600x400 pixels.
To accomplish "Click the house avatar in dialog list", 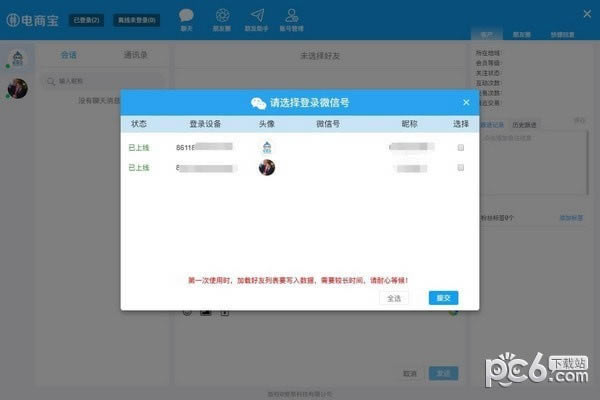I will pos(267,147).
